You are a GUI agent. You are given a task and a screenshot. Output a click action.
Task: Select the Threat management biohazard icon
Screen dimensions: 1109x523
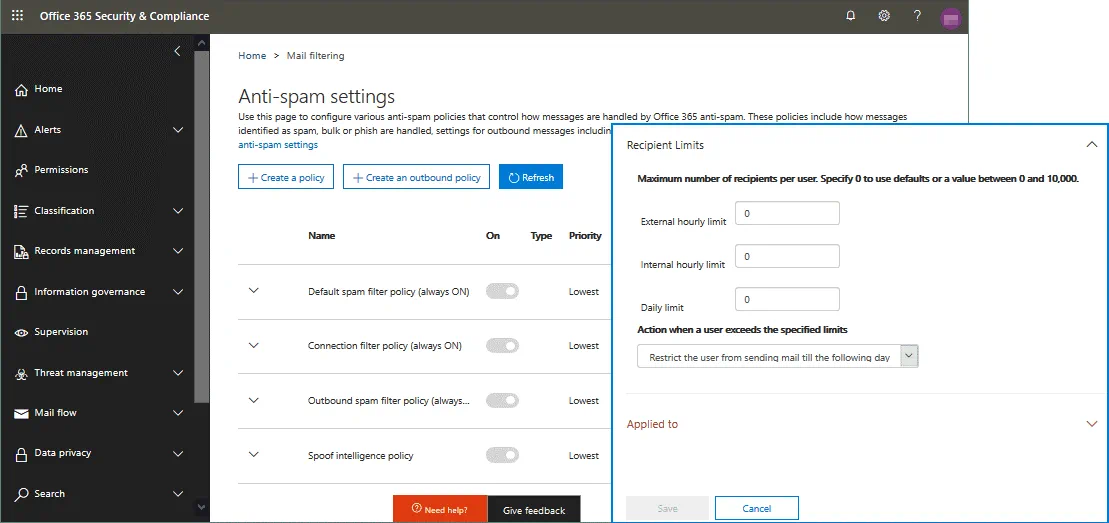pos(21,373)
